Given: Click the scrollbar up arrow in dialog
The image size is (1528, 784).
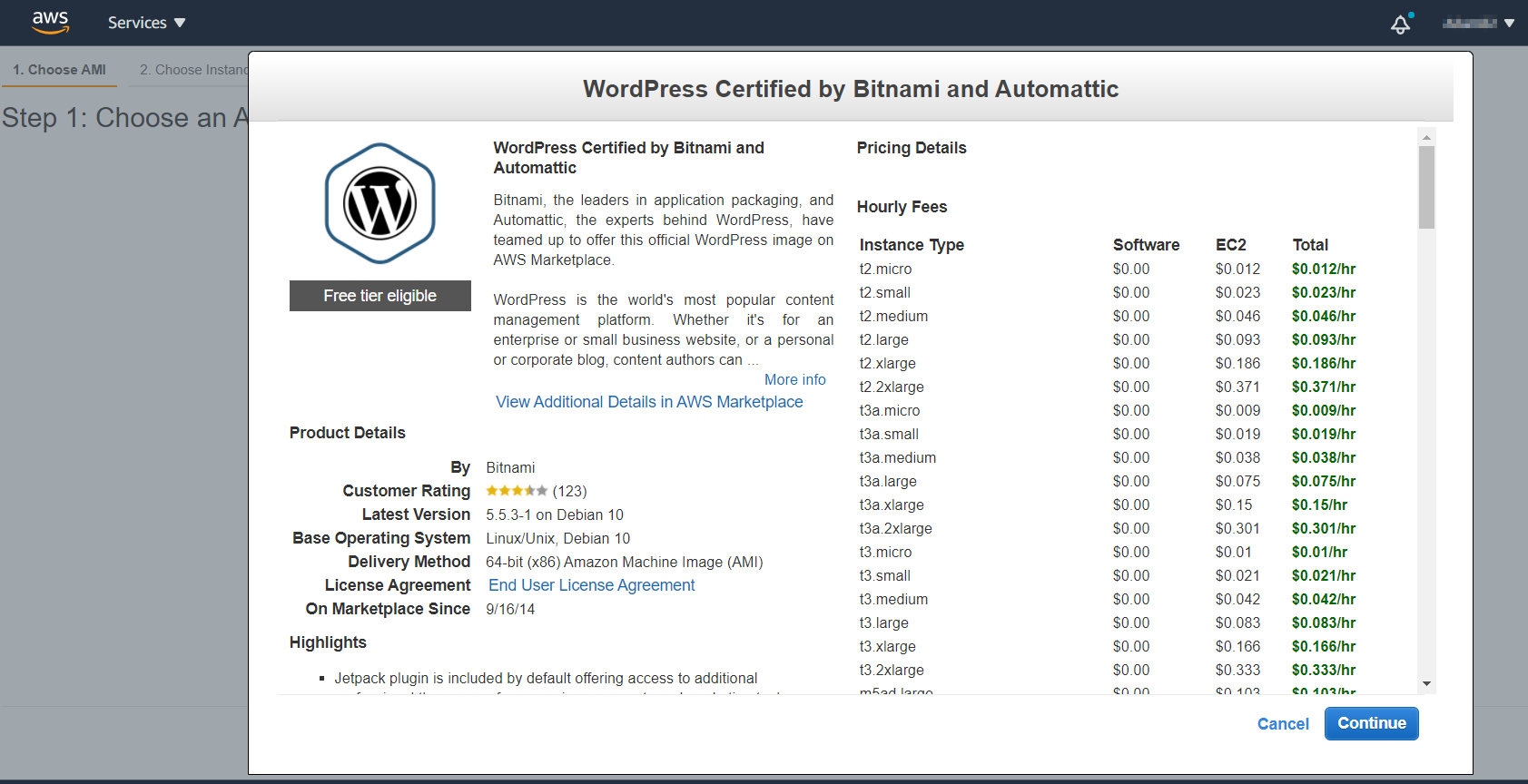Looking at the screenshot, I should [x=1426, y=137].
